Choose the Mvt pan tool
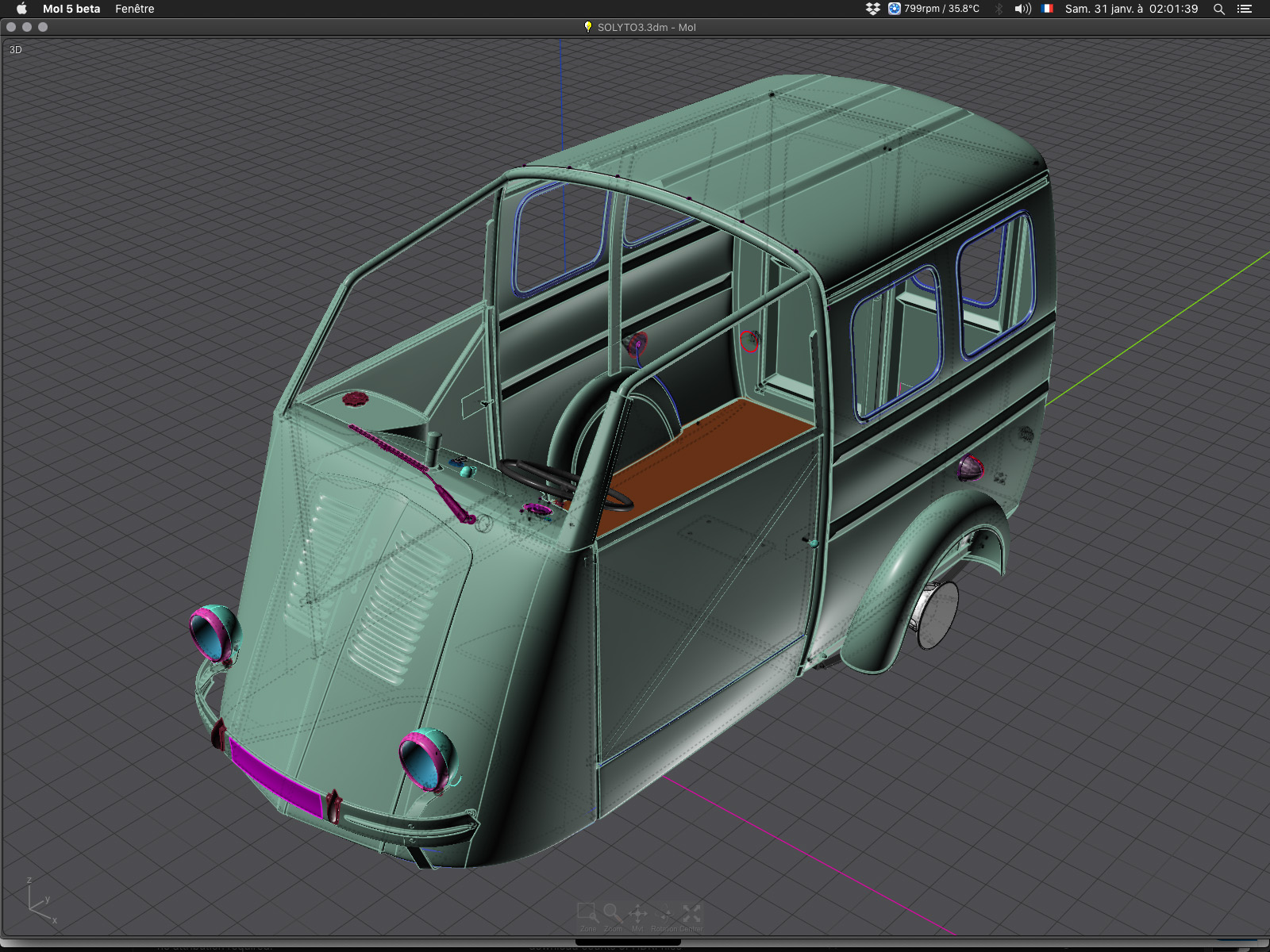Viewport: 1270px width, 952px height. pos(638,915)
